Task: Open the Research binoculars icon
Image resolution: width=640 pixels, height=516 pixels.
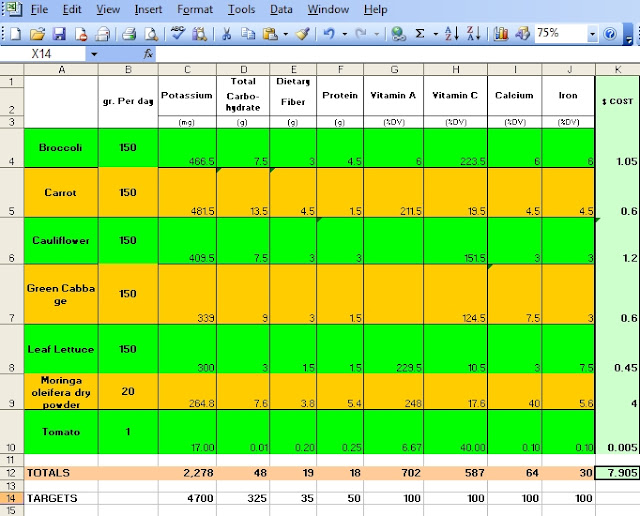Action: 200,33
